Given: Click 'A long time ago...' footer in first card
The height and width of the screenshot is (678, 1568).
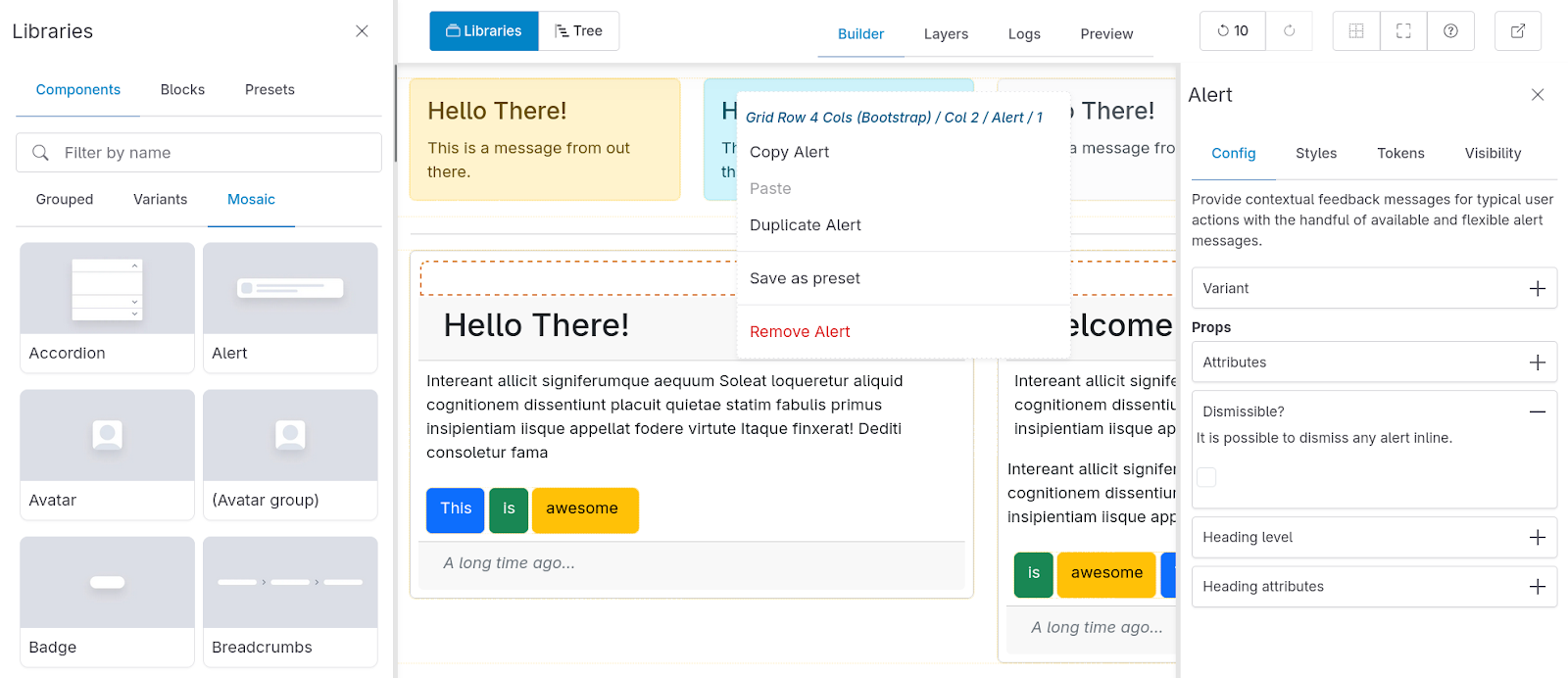Looking at the screenshot, I should (x=692, y=563).
